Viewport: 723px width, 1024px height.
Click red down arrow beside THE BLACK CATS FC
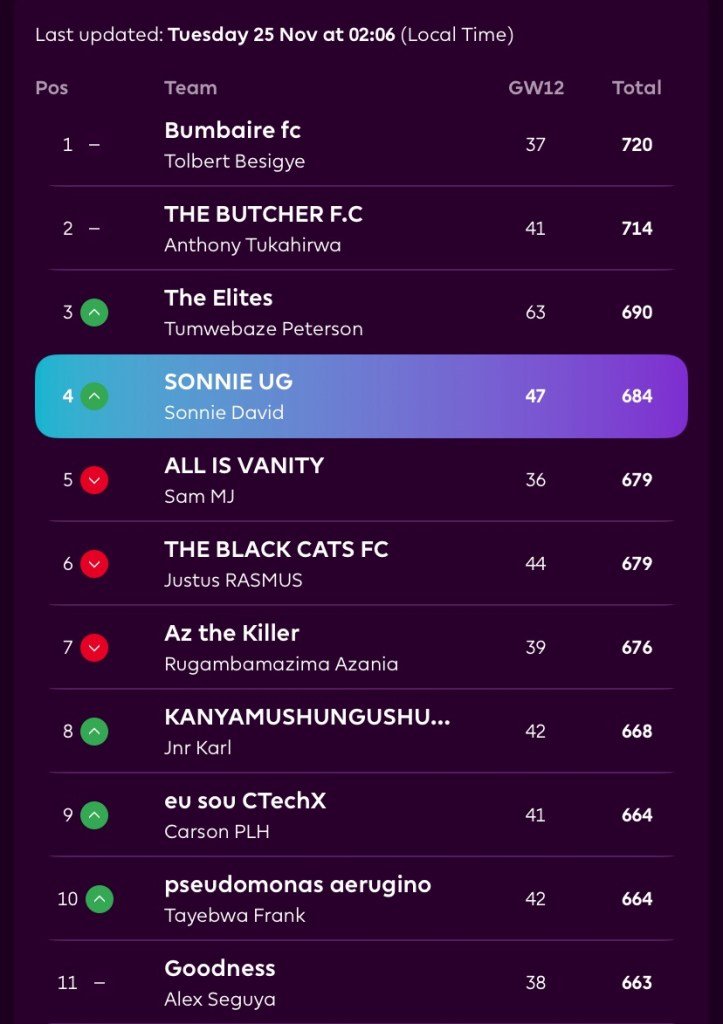94,565
